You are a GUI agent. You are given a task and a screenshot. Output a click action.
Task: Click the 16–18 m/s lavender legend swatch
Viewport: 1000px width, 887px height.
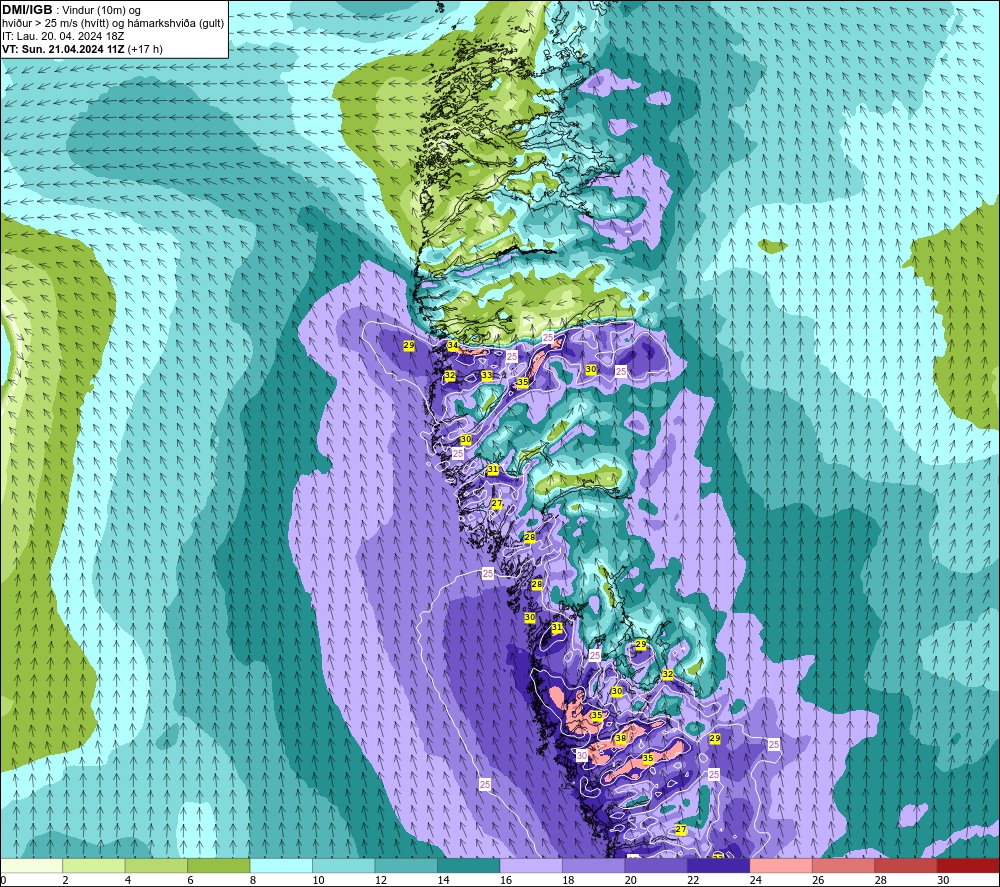tap(531, 866)
